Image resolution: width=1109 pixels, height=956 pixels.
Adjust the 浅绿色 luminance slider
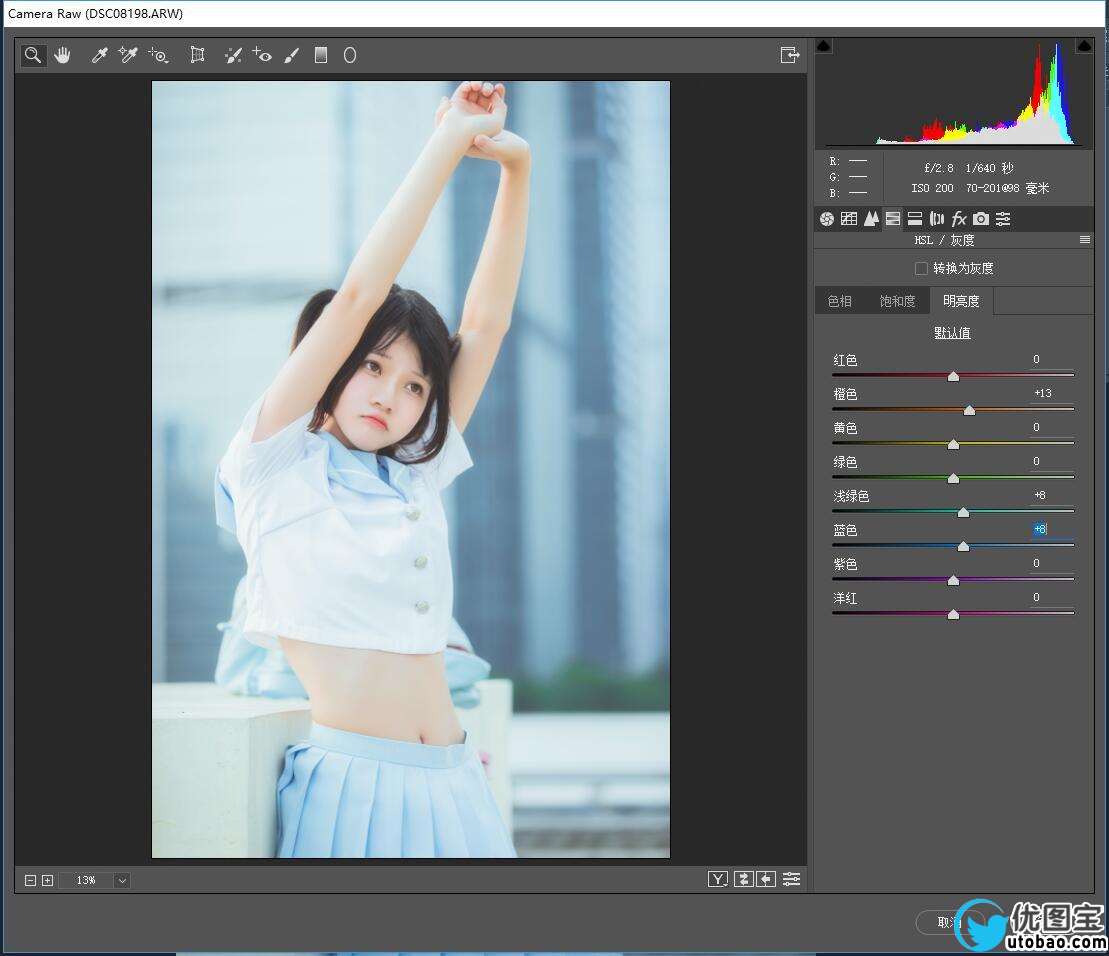963,512
